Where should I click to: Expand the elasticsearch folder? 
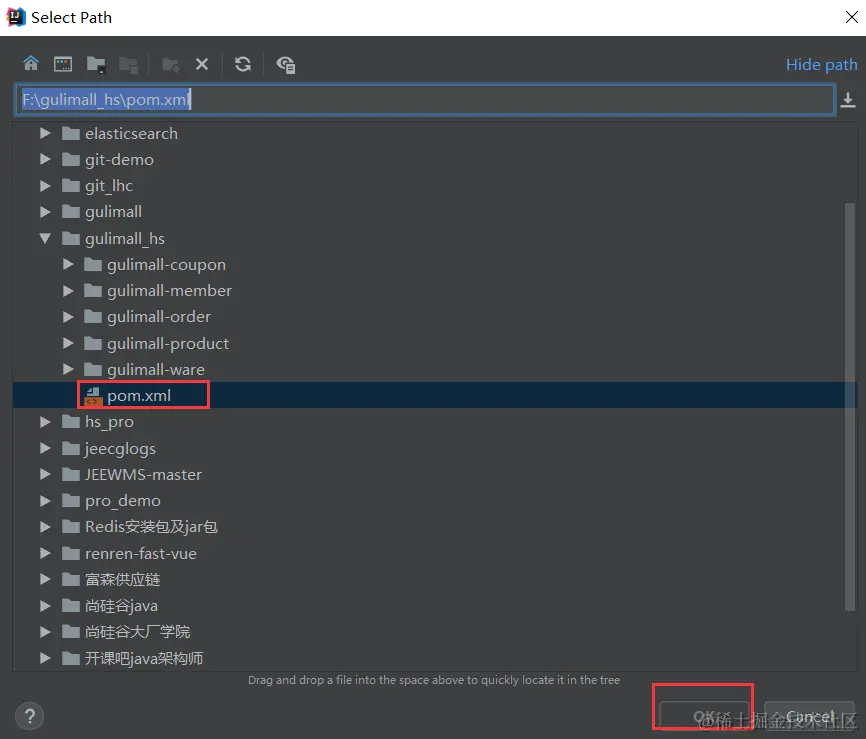[x=45, y=133]
